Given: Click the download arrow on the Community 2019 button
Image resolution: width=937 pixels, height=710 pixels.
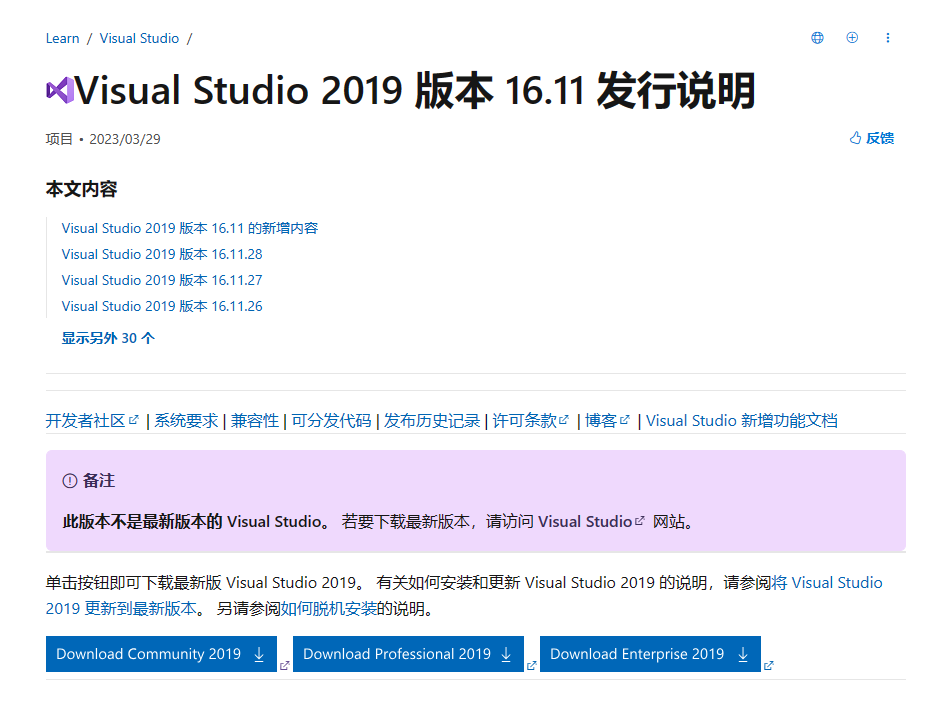Looking at the screenshot, I should pyautogui.click(x=259, y=654).
